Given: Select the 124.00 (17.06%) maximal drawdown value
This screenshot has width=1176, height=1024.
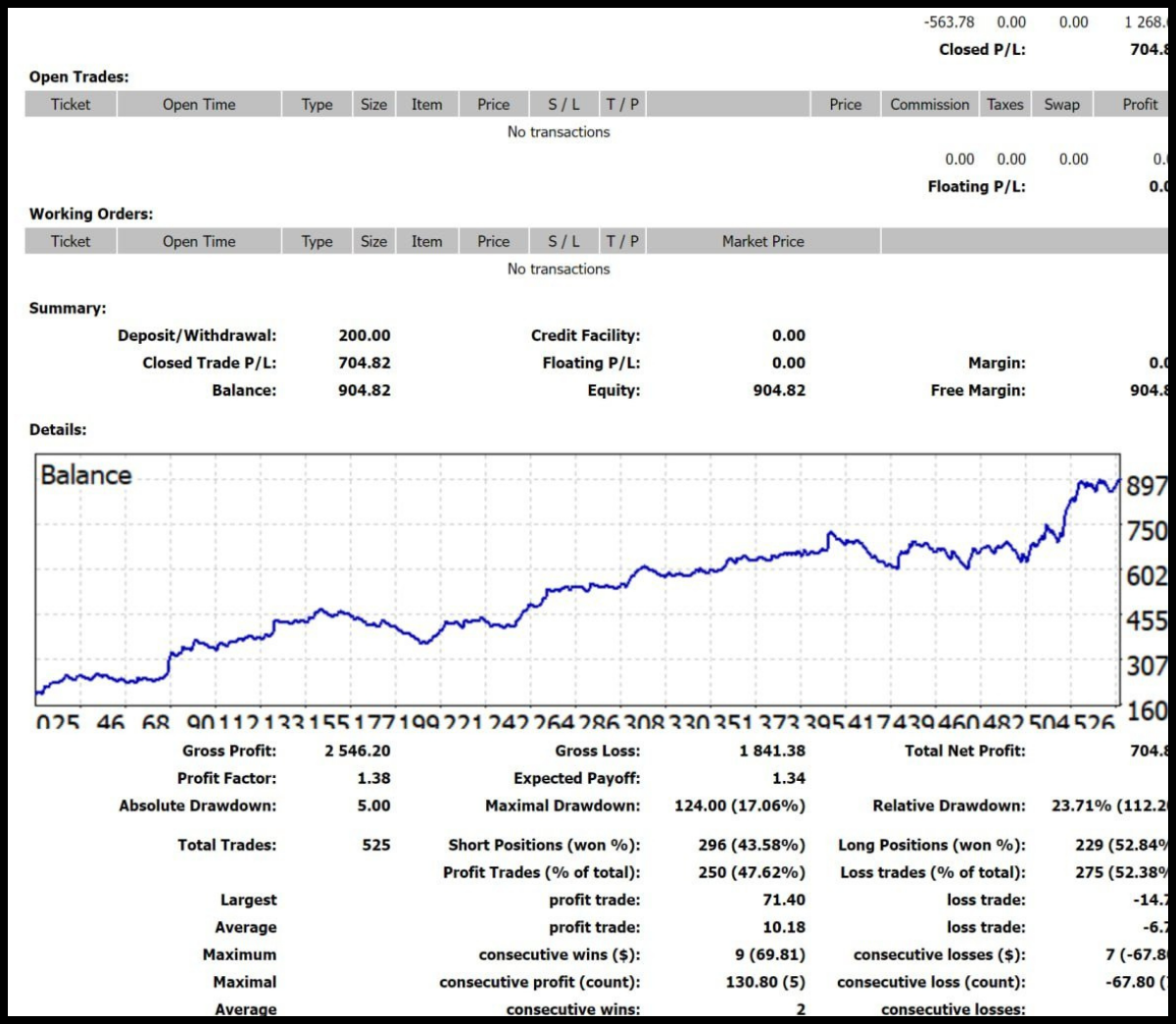Looking at the screenshot, I should [x=740, y=805].
